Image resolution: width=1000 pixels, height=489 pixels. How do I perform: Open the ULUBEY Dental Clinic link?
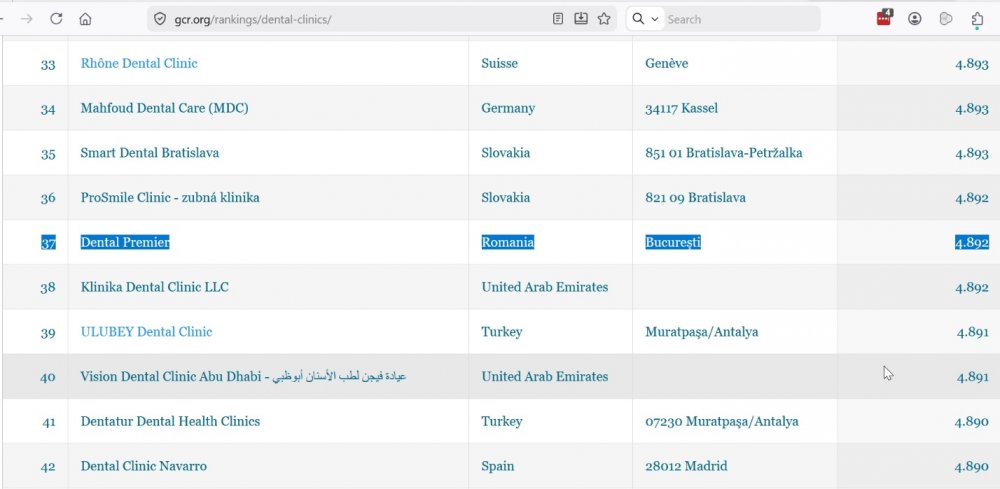(146, 332)
